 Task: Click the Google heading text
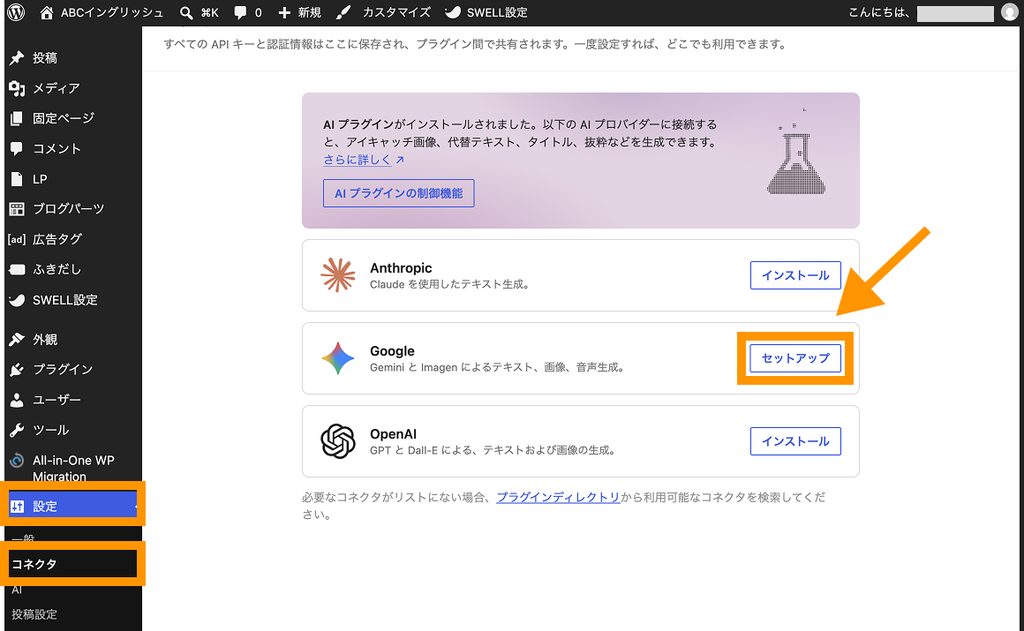pos(392,351)
